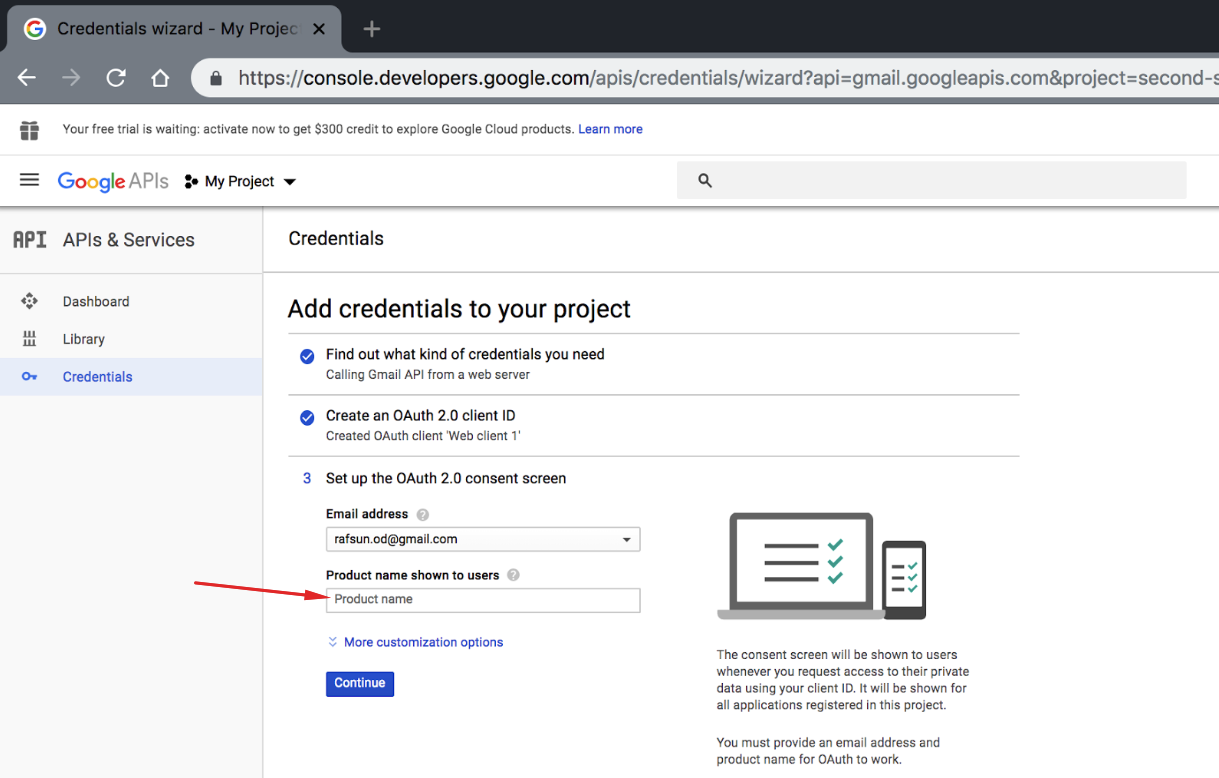Click the Credentials page header
1219x778 pixels.
(336, 239)
